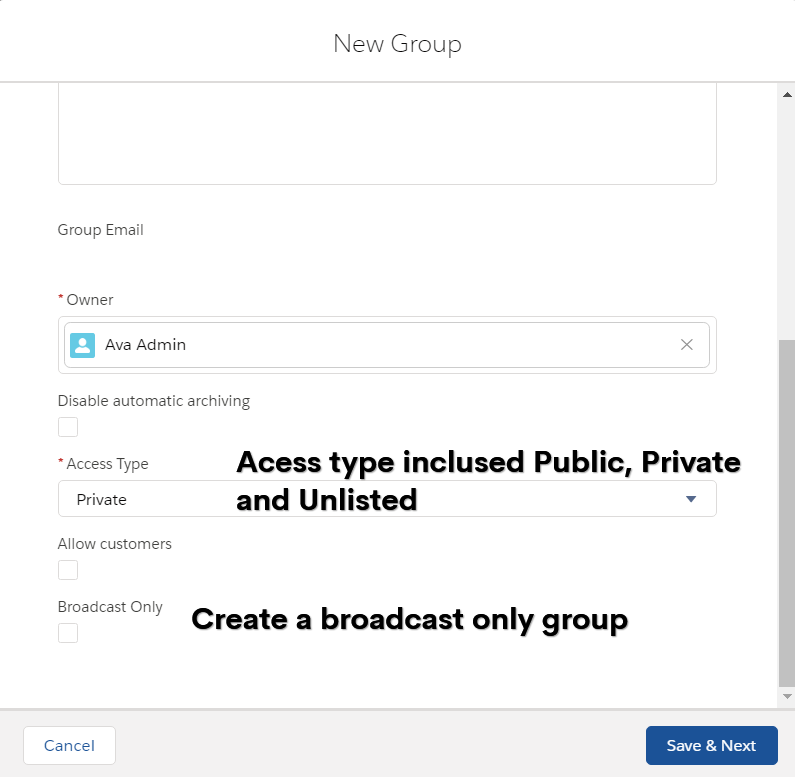Click inside the large description text area
The height and width of the screenshot is (777, 795).
click(387, 134)
